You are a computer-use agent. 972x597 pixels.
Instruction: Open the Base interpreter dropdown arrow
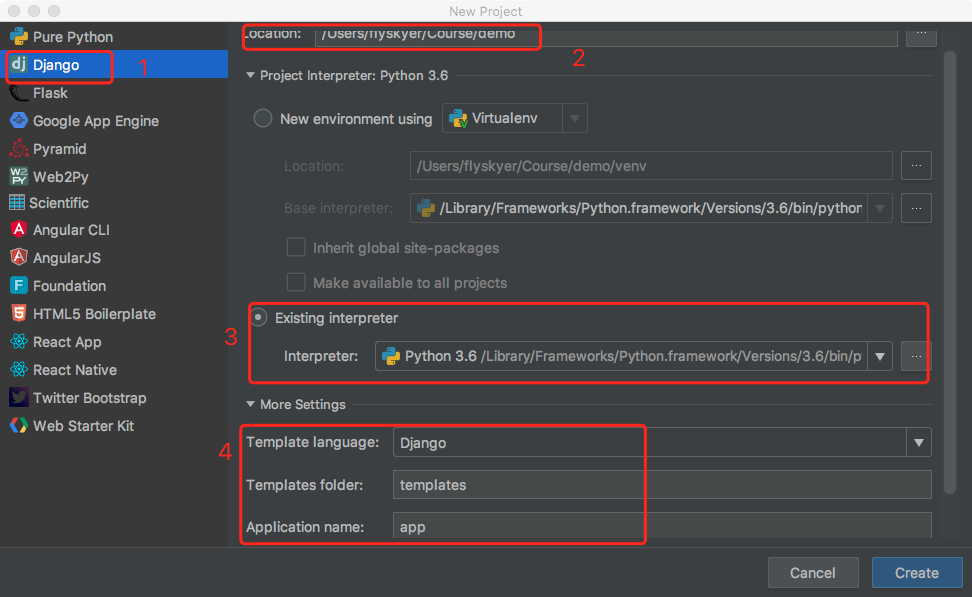click(x=880, y=208)
